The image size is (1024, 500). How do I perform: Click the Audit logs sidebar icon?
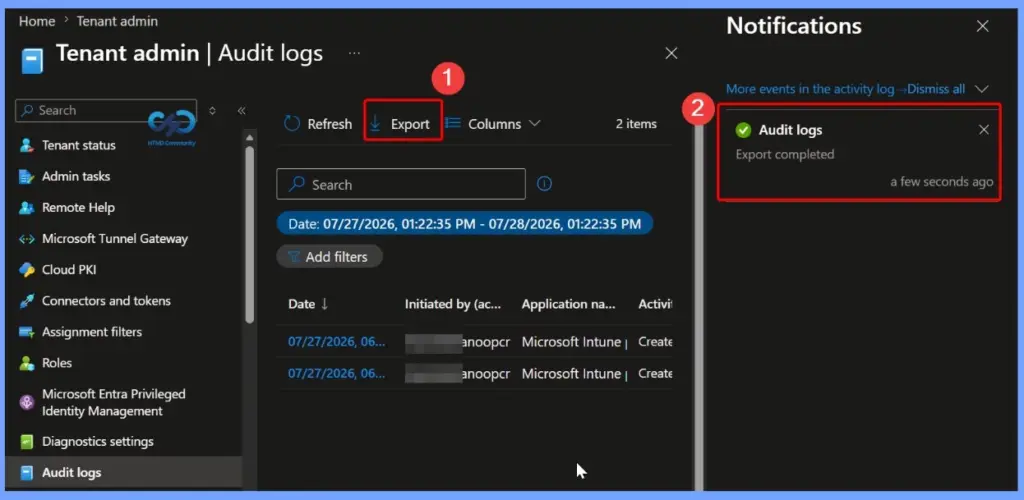pos(27,473)
